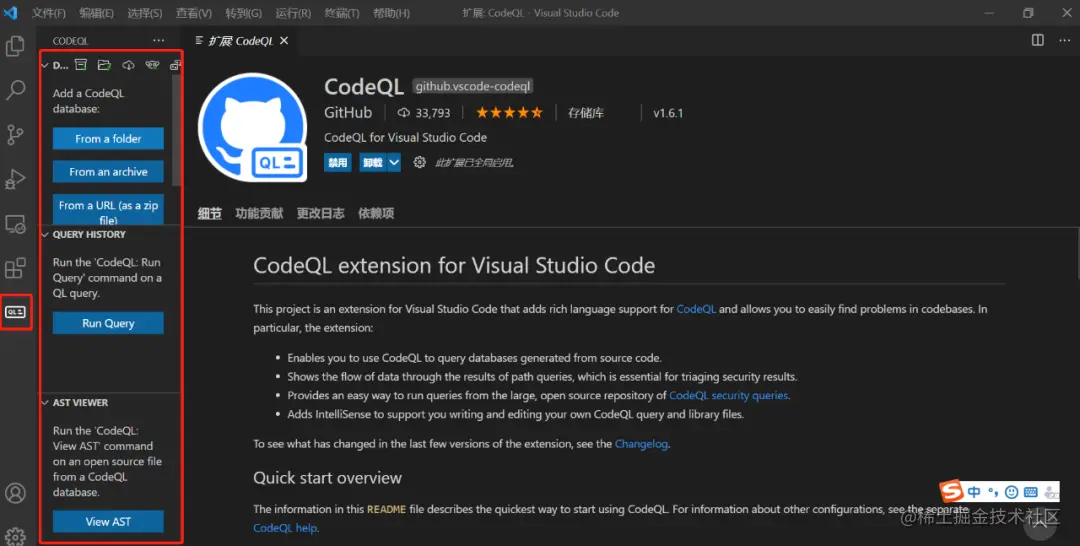Screen dimensions: 1080x546
Task: Switch to the 更改日志 tab
Action: coord(320,213)
